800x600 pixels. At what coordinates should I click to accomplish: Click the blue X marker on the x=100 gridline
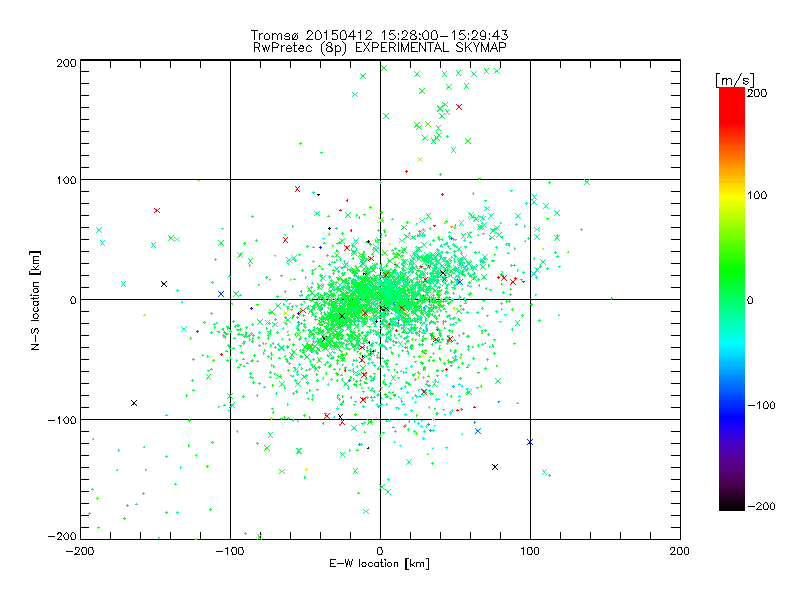coord(530,442)
